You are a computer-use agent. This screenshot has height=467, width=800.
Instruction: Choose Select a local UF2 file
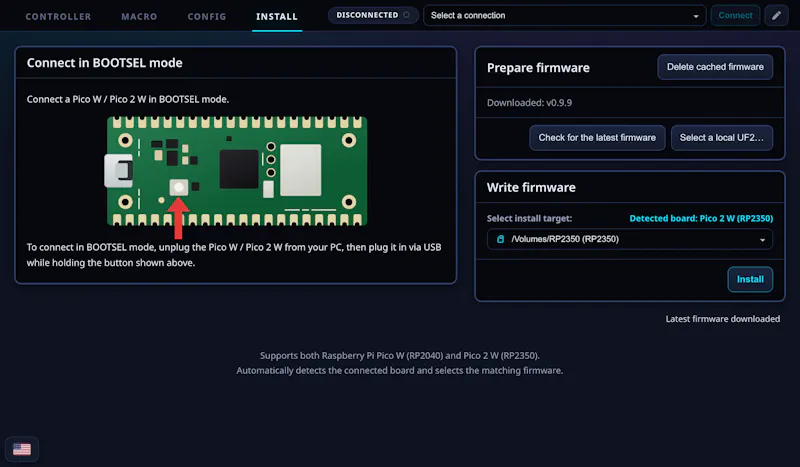coord(721,138)
